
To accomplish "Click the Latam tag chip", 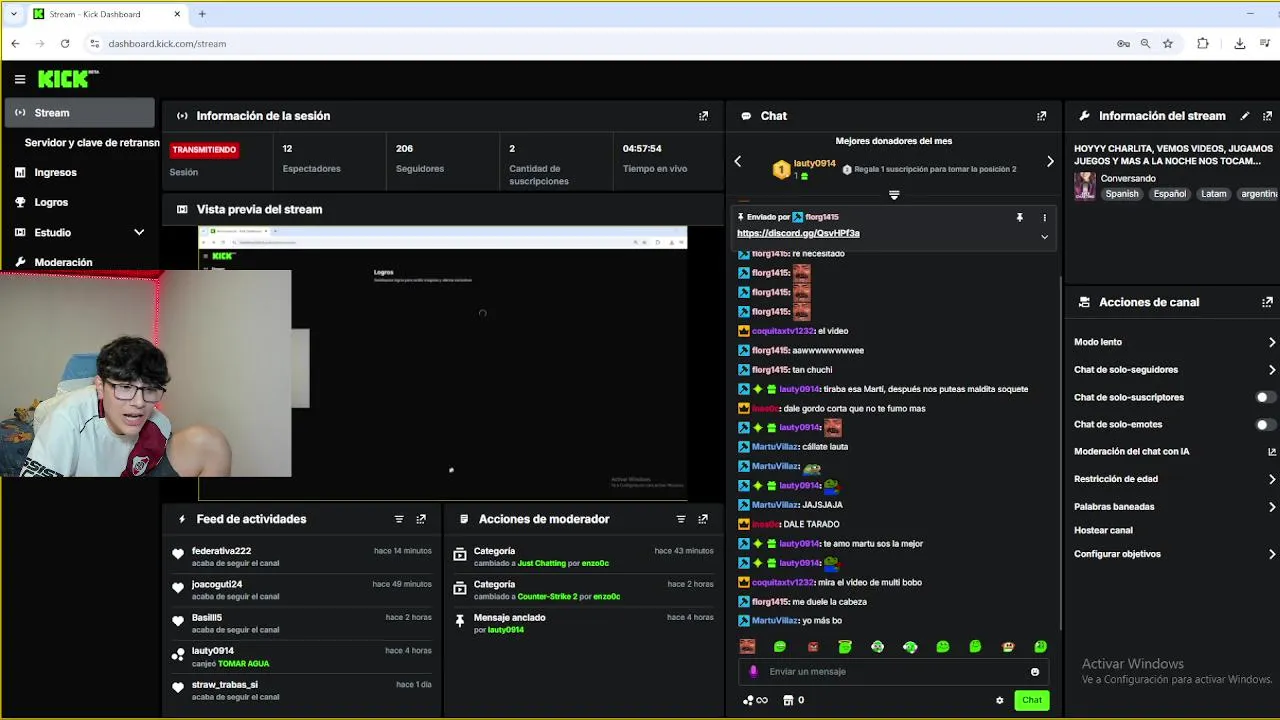I will point(1214,194).
